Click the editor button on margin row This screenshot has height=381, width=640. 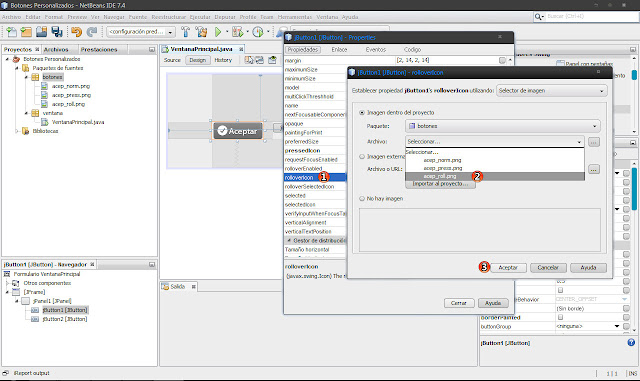(502, 60)
